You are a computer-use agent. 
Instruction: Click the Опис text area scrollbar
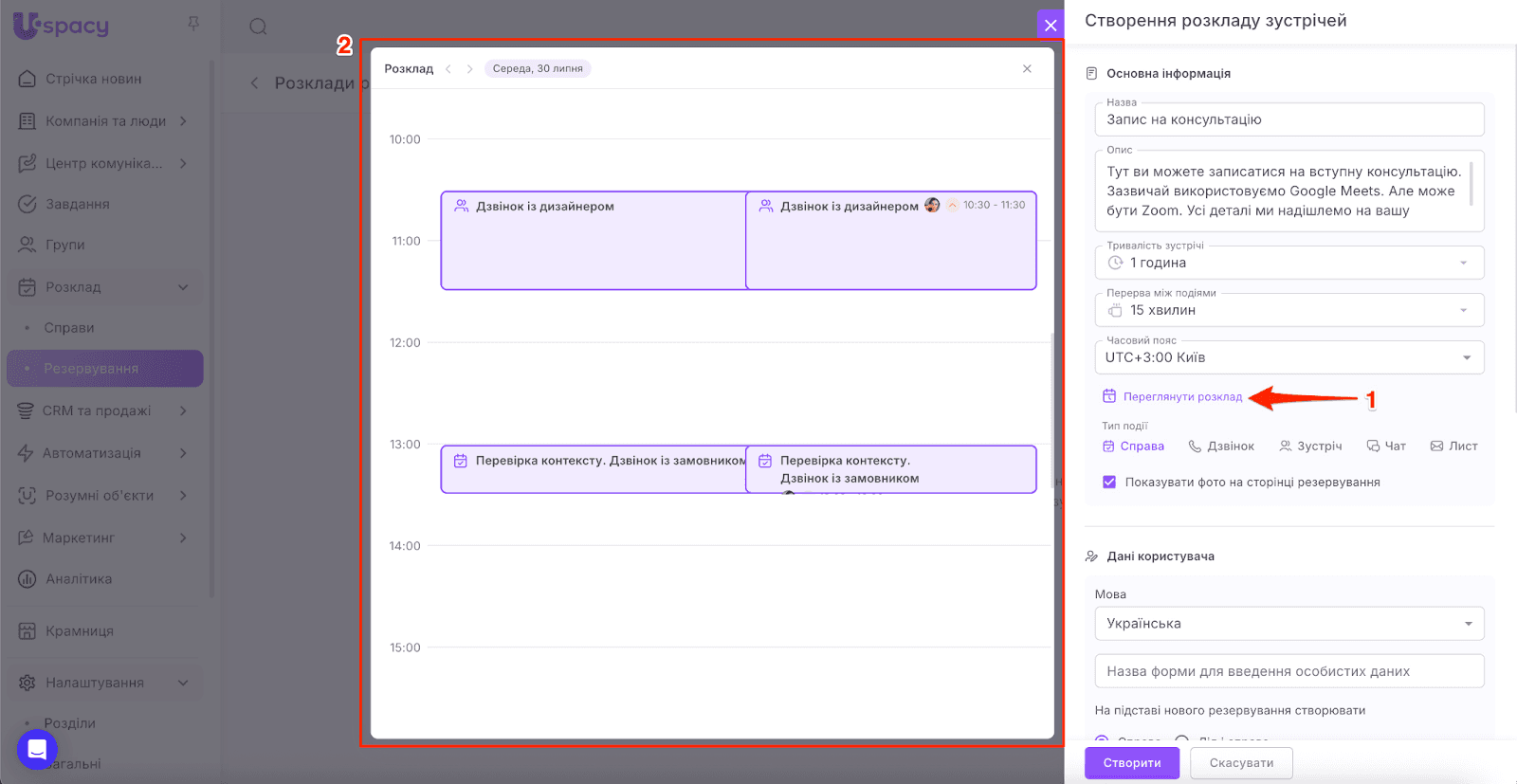(x=1471, y=183)
